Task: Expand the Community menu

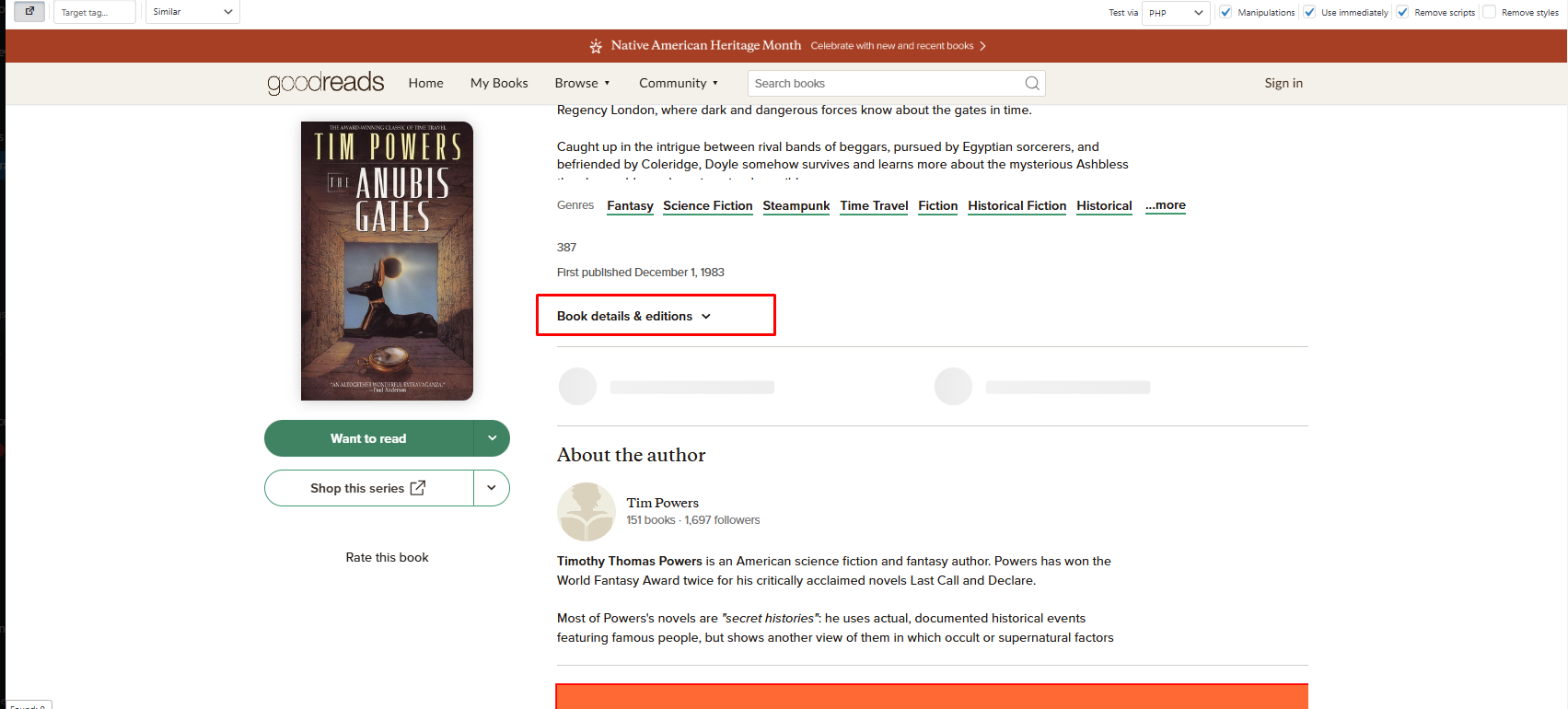Action: [679, 83]
